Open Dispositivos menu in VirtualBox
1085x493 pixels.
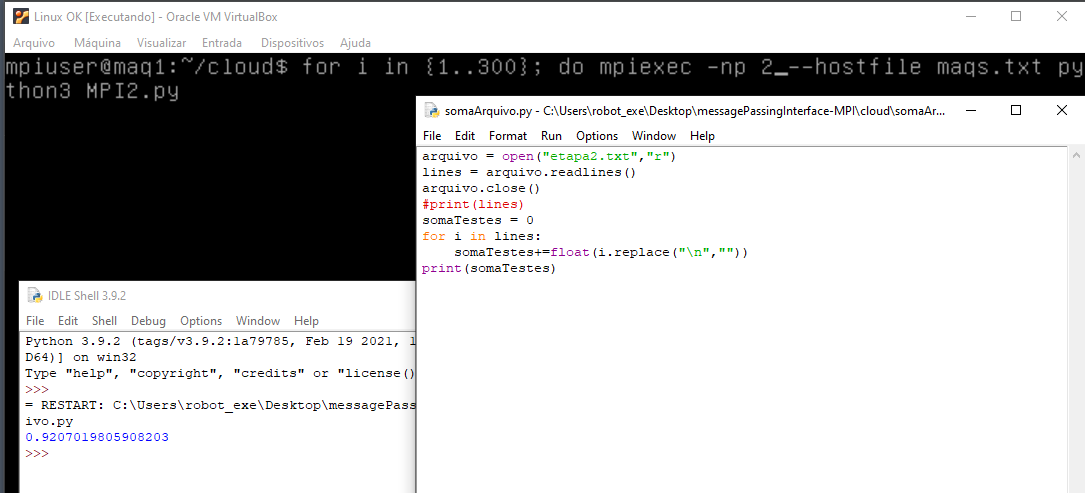(x=292, y=43)
